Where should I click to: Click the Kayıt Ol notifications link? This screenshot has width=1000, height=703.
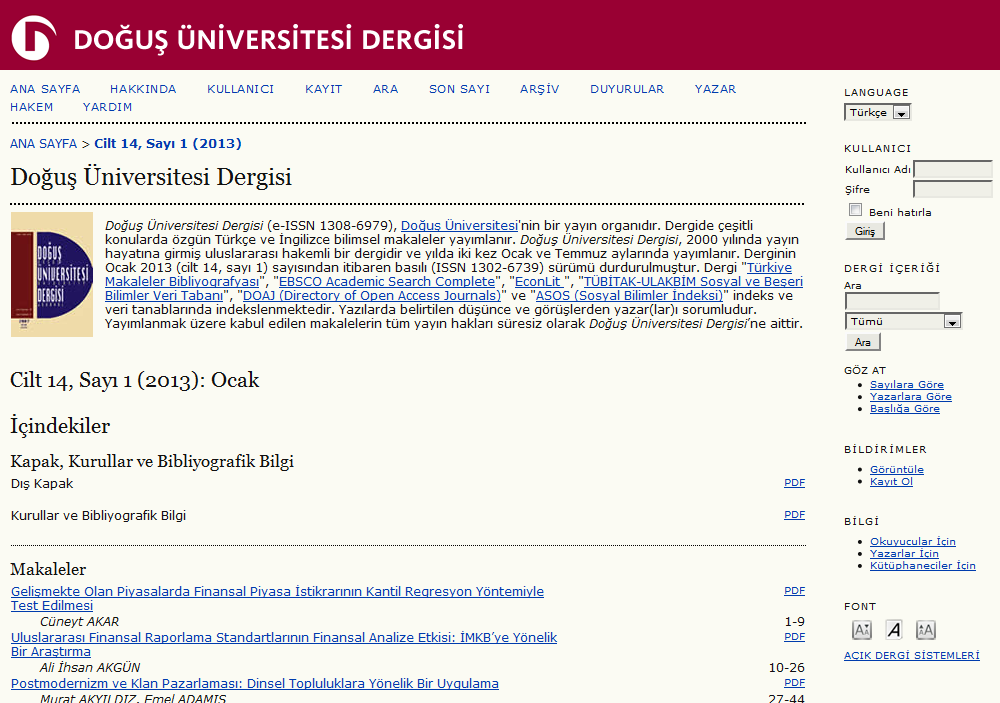point(891,482)
